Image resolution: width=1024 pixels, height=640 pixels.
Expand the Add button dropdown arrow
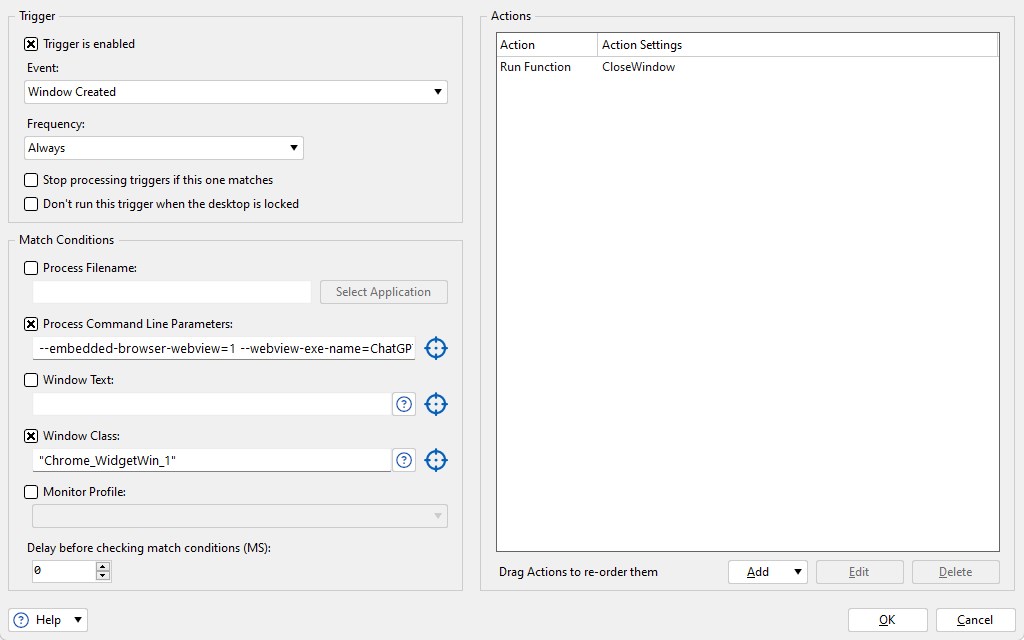coord(797,572)
